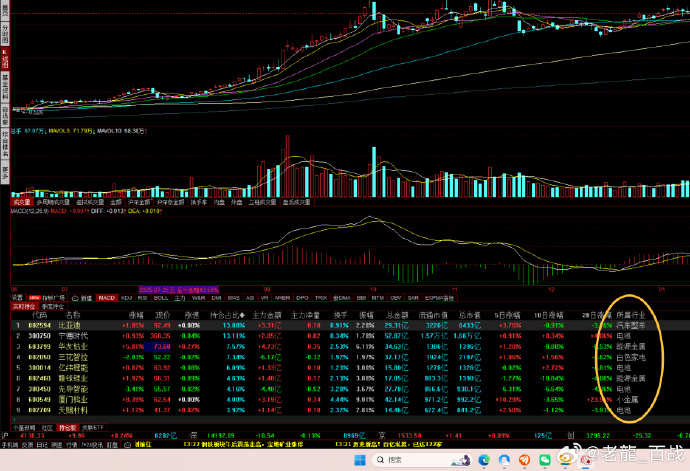Select the 天赐材料 row

point(350,410)
